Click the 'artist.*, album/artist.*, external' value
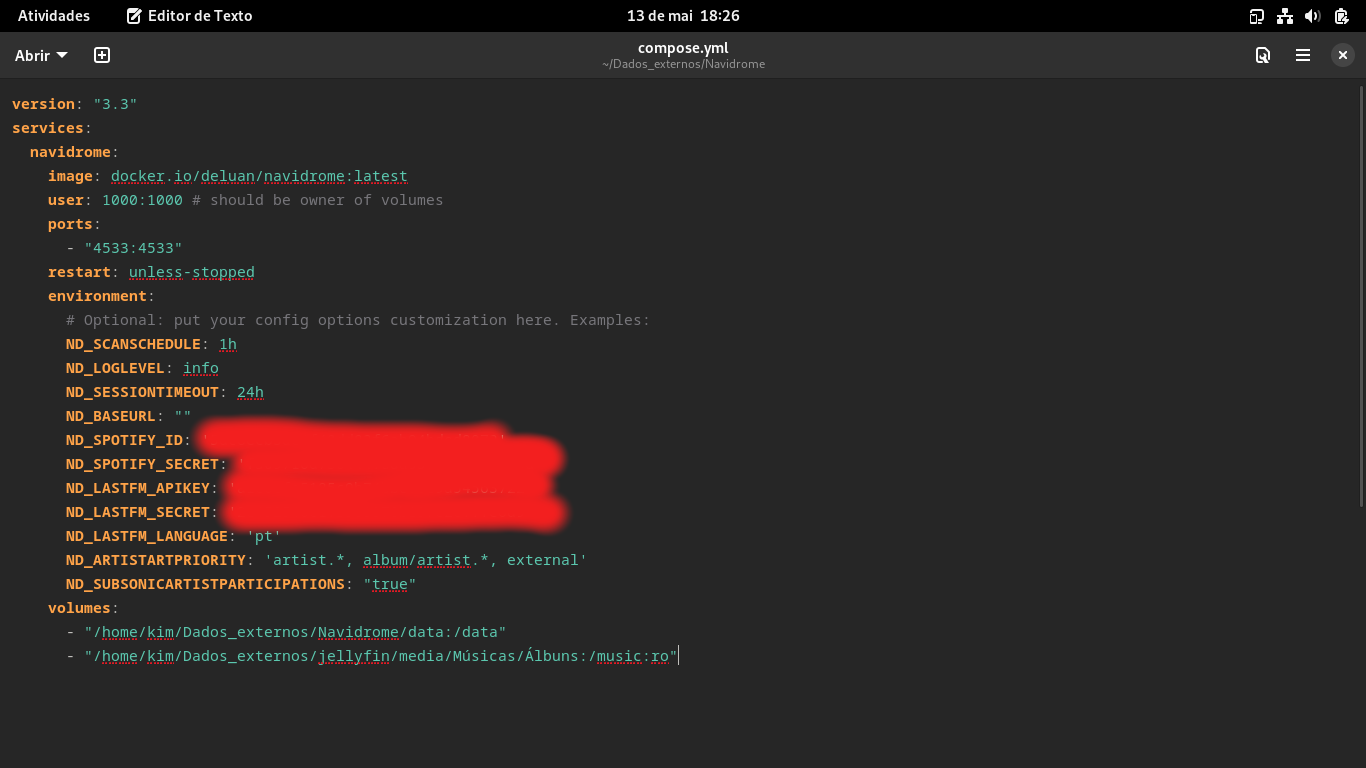Image resolution: width=1366 pixels, height=768 pixels. (x=426, y=560)
